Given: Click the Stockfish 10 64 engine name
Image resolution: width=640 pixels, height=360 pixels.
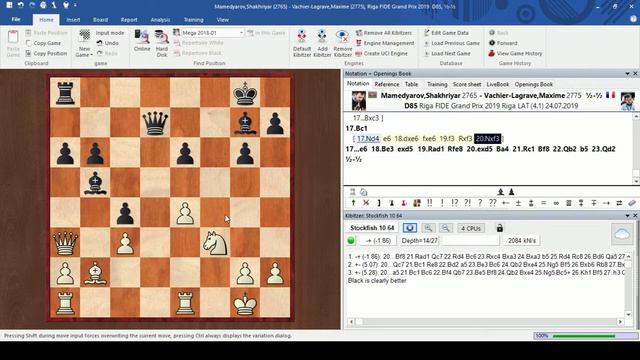Looking at the screenshot, I should [x=372, y=228].
